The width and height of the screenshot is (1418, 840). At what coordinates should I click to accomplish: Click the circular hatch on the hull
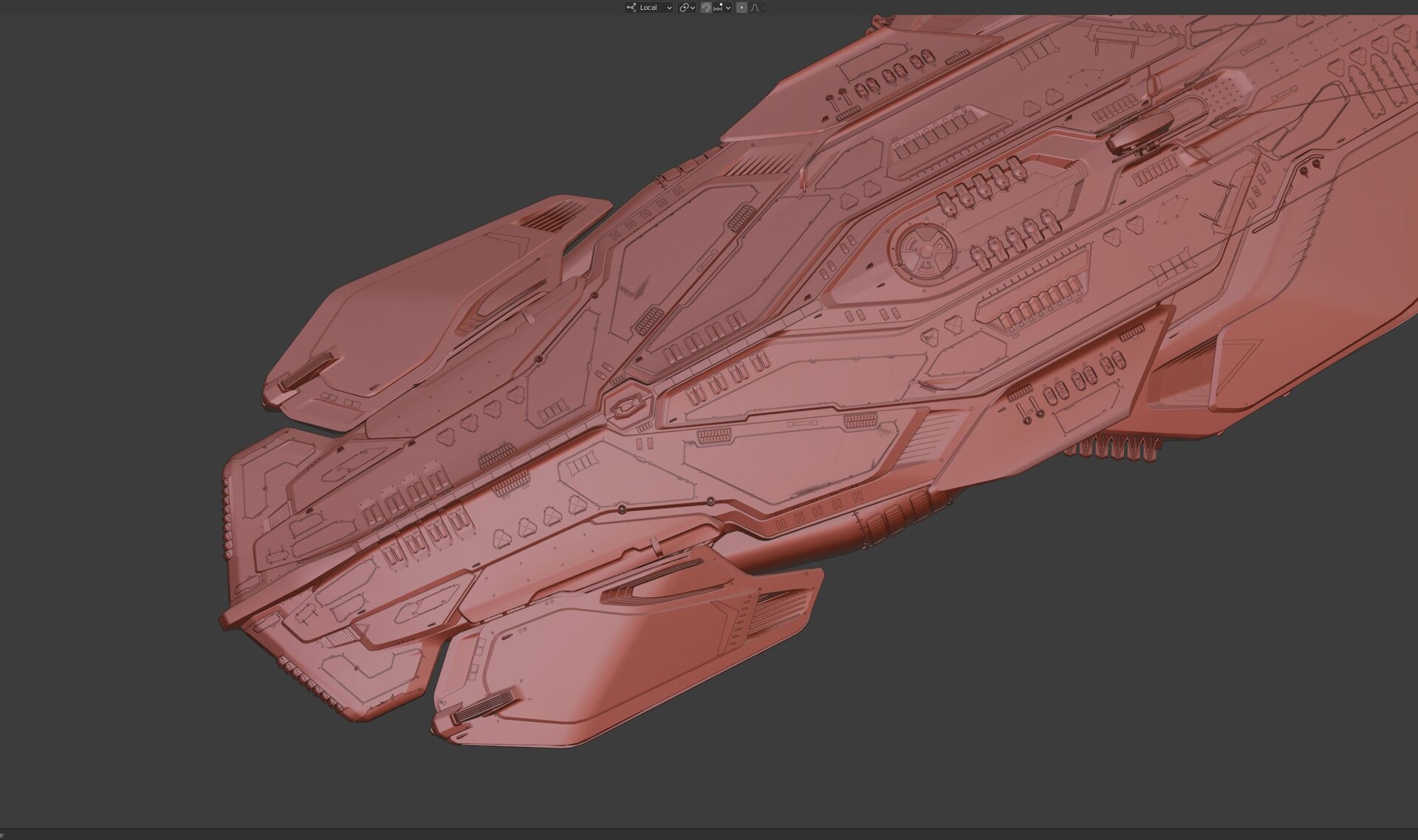coord(925,250)
